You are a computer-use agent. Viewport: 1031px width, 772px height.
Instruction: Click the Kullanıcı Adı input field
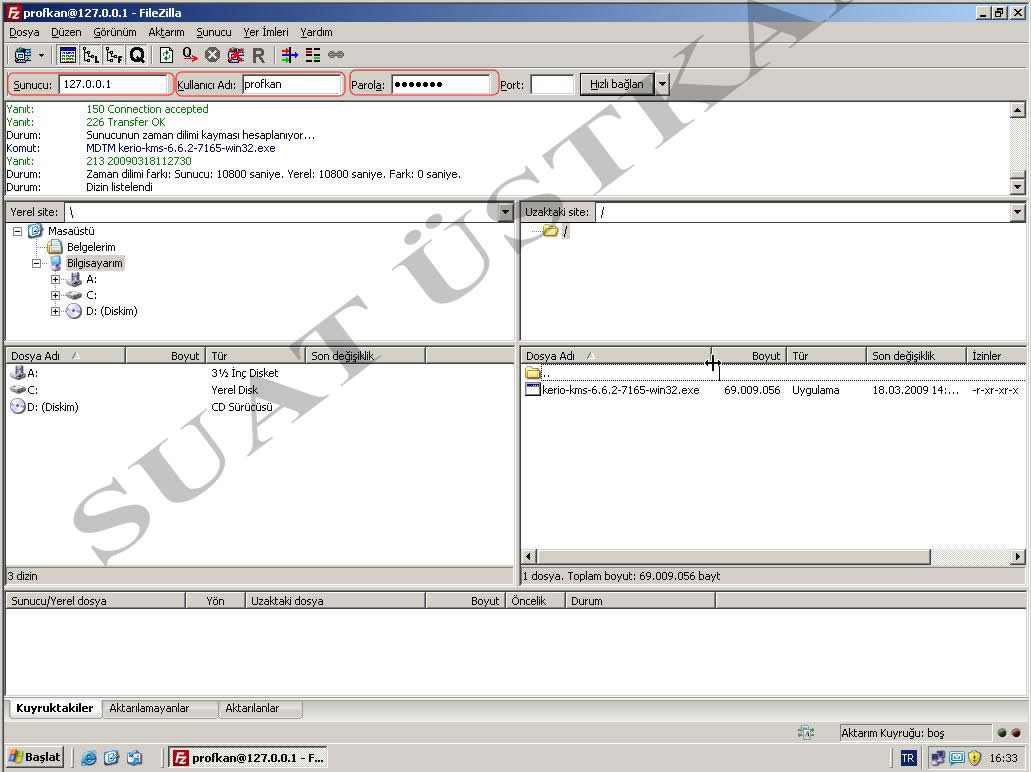(292, 84)
